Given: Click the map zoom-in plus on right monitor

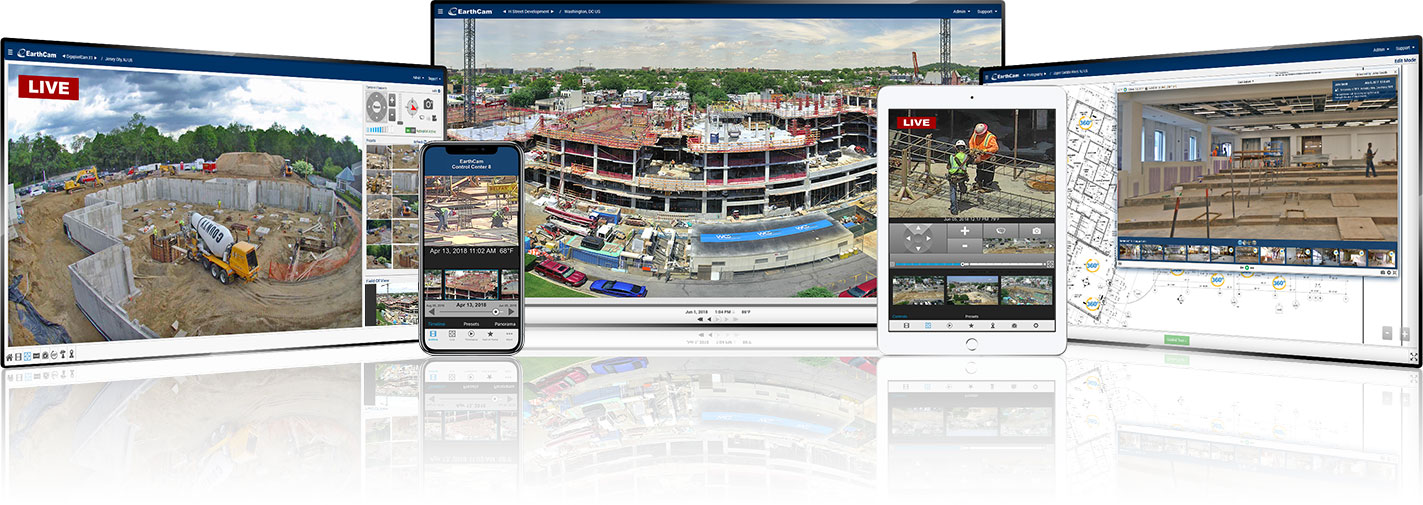Looking at the screenshot, I should pos(1405,334).
